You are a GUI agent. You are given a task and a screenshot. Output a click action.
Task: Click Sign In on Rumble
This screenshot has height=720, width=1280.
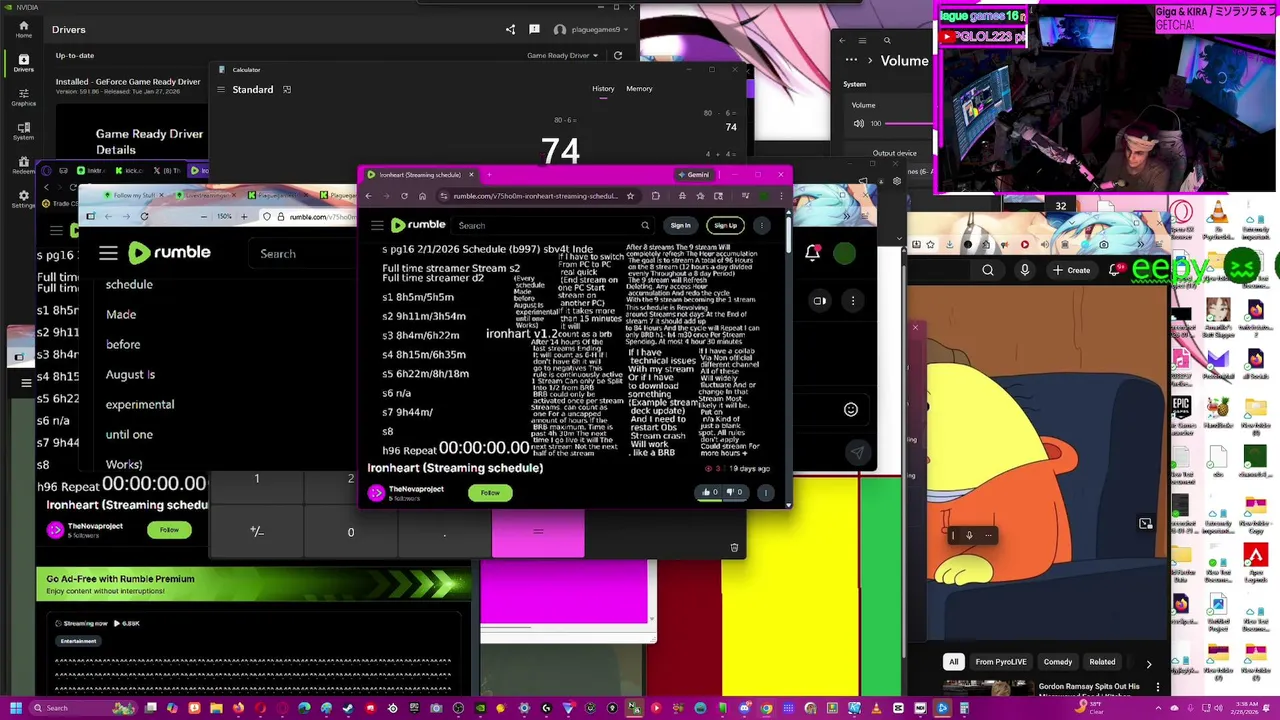tap(680, 226)
